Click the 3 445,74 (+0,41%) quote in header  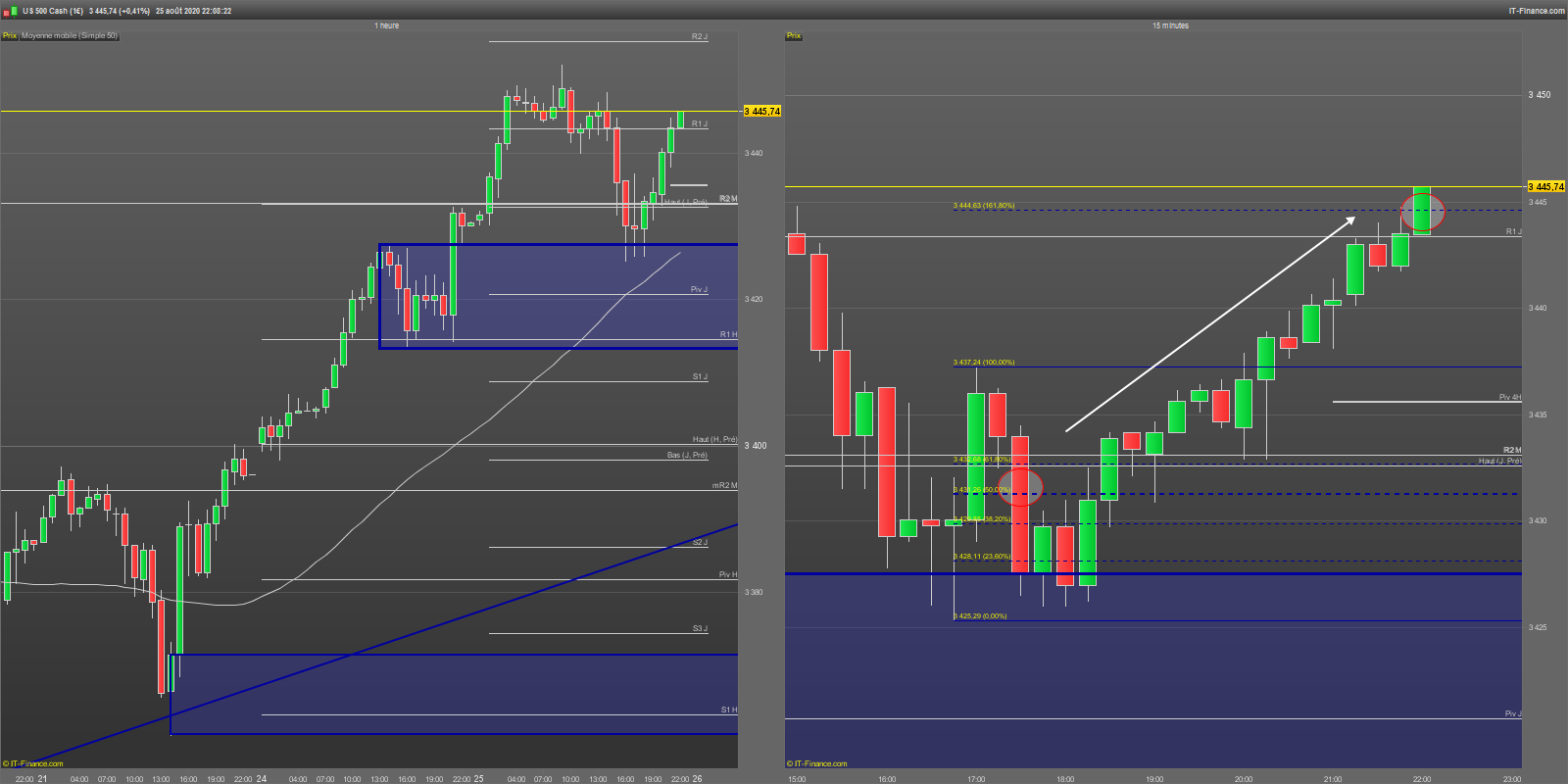pos(120,11)
